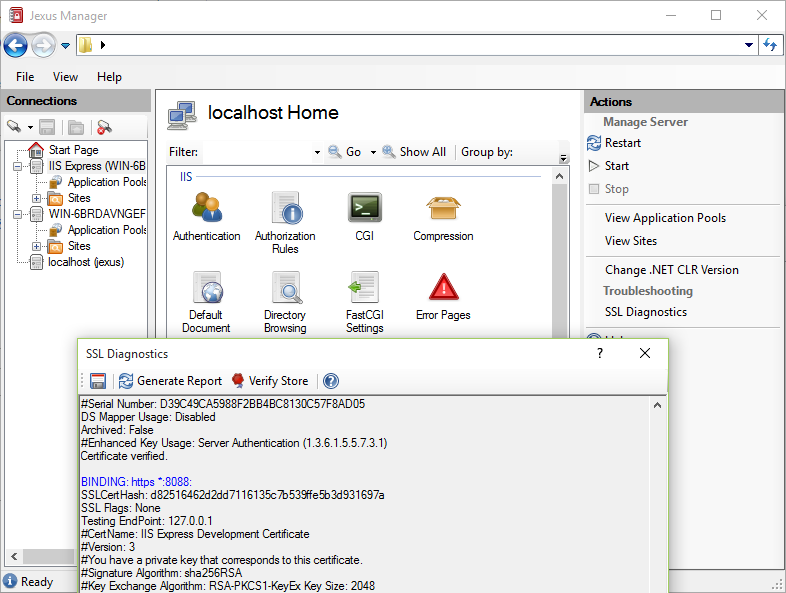Screen dimensions: 786x593
Task: Click the disconnect icon in Connections toolbar
Action: click(104, 127)
